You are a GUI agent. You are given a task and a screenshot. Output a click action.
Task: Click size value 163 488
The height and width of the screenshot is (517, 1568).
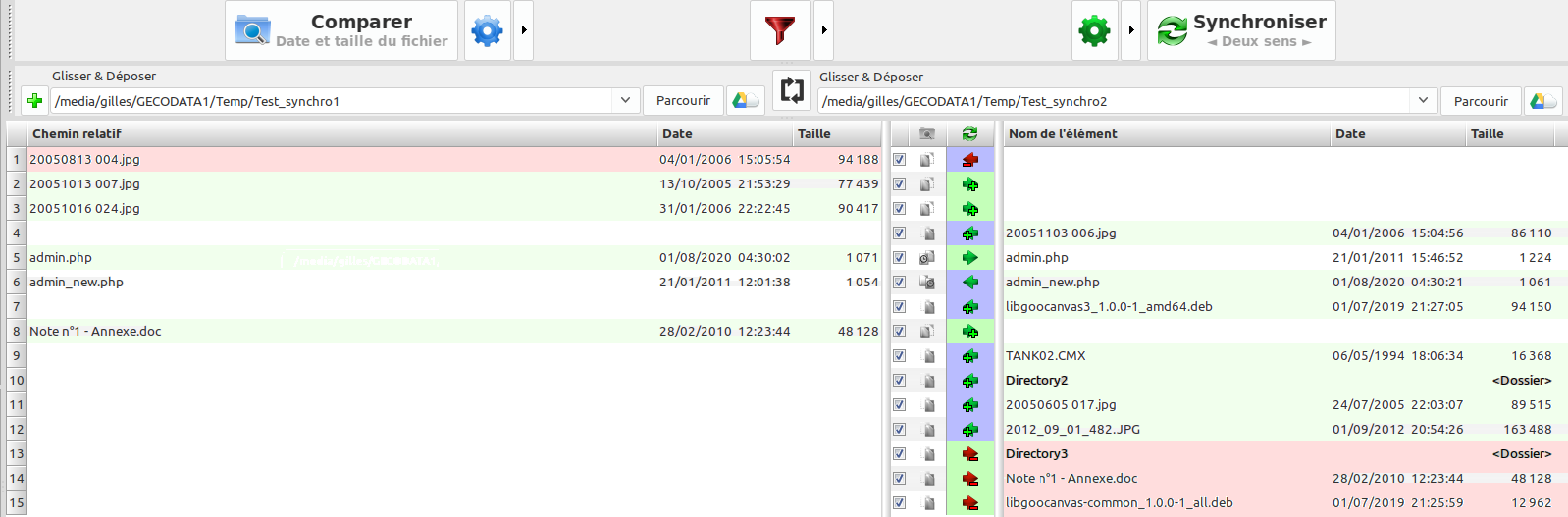coord(1528,429)
